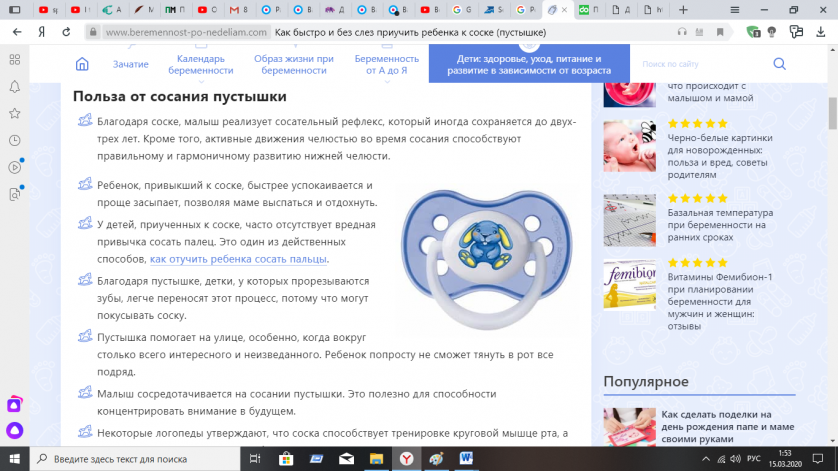The image size is (838, 471).
Task: Bookmark this page with the bookmark icon
Action: coord(720,32)
